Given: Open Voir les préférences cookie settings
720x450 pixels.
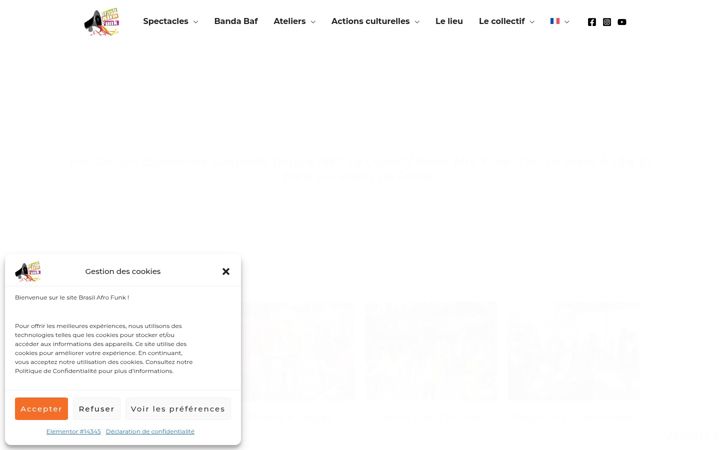Looking at the screenshot, I should click(x=178, y=409).
